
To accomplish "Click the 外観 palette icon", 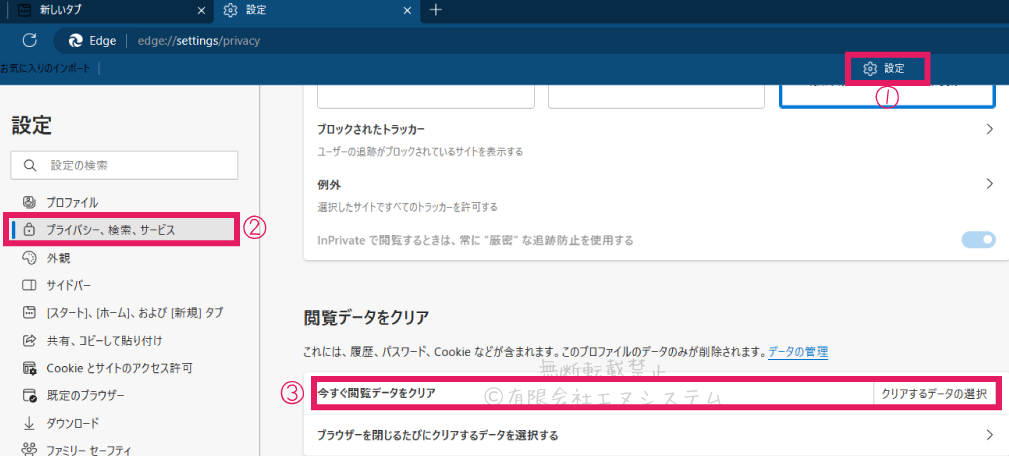I will pyautogui.click(x=29, y=258).
